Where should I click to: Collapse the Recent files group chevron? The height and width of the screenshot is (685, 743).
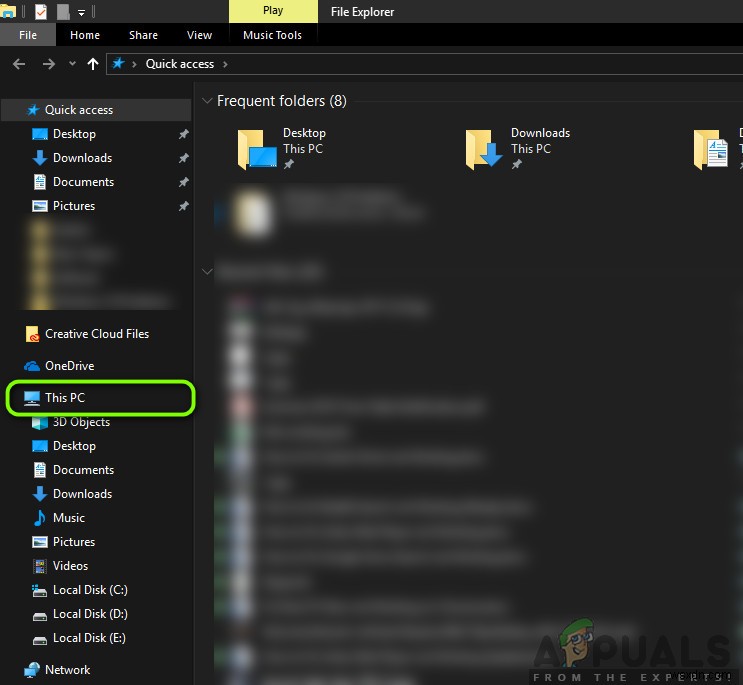point(207,271)
